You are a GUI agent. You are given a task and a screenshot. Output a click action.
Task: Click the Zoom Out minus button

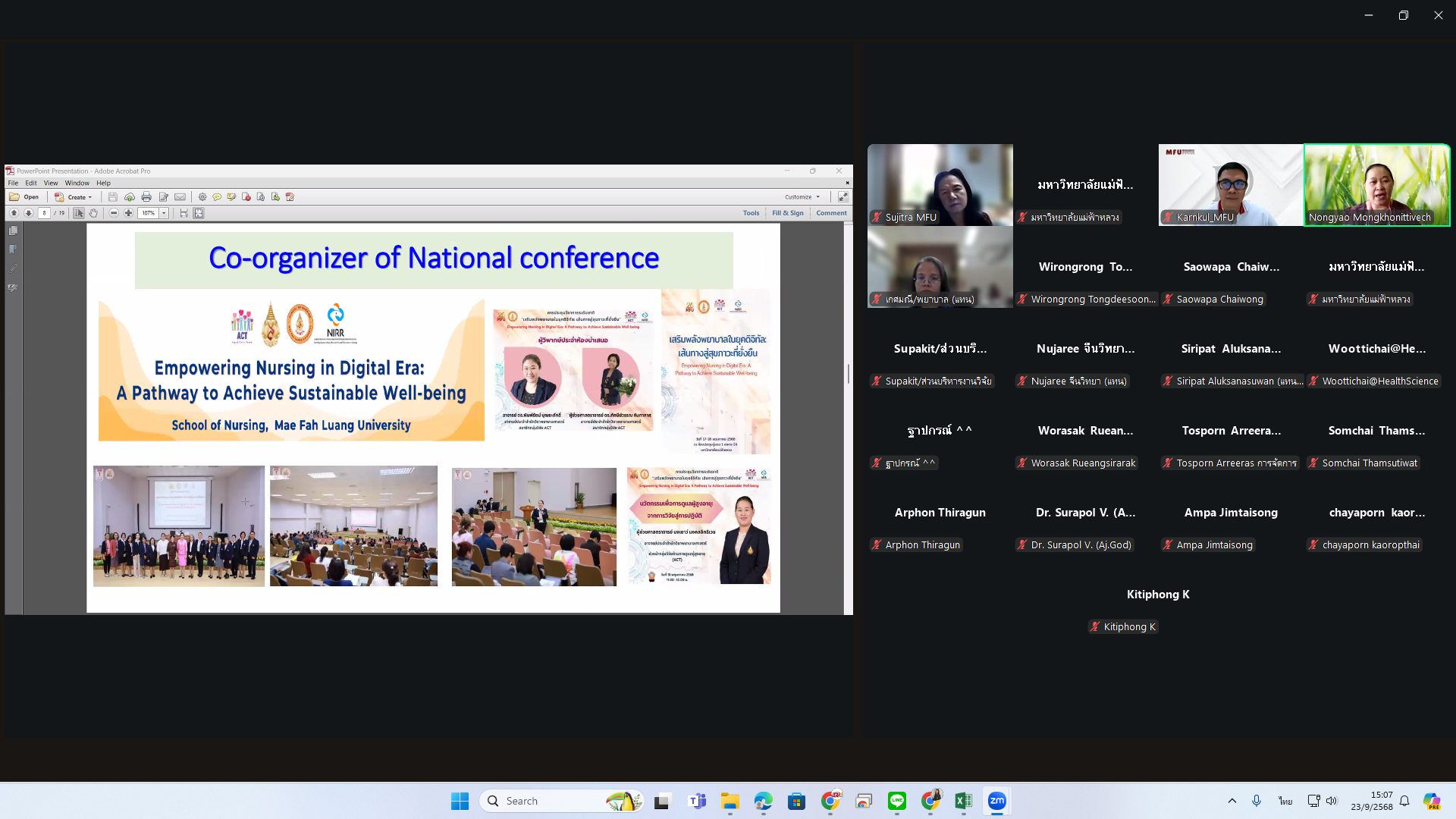tap(114, 213)
